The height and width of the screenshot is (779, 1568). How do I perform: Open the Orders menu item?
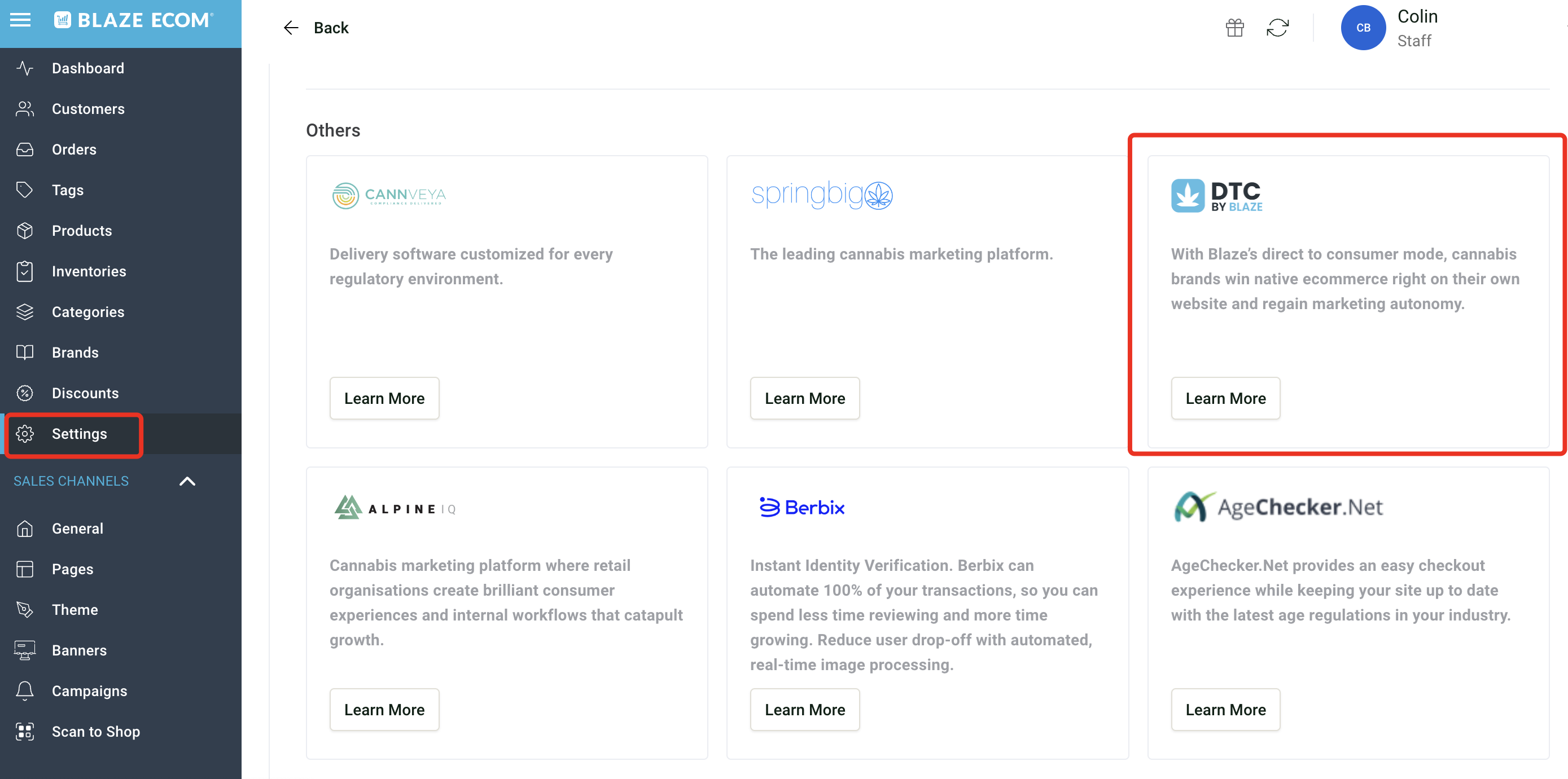tap(121, 149)
